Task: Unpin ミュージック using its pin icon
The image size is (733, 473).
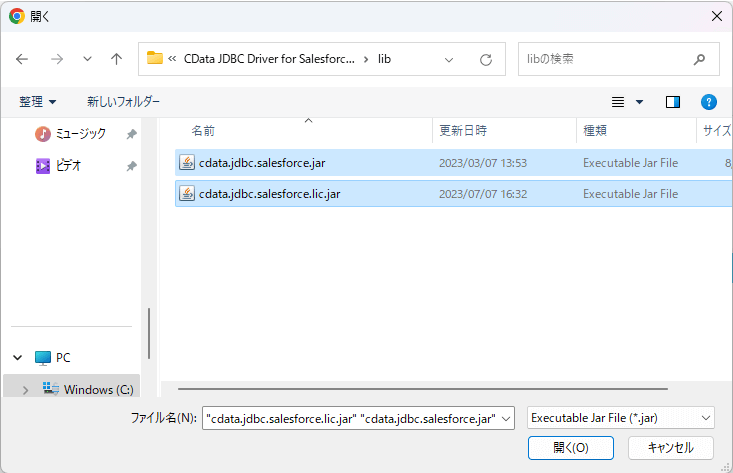Action: 131,134
